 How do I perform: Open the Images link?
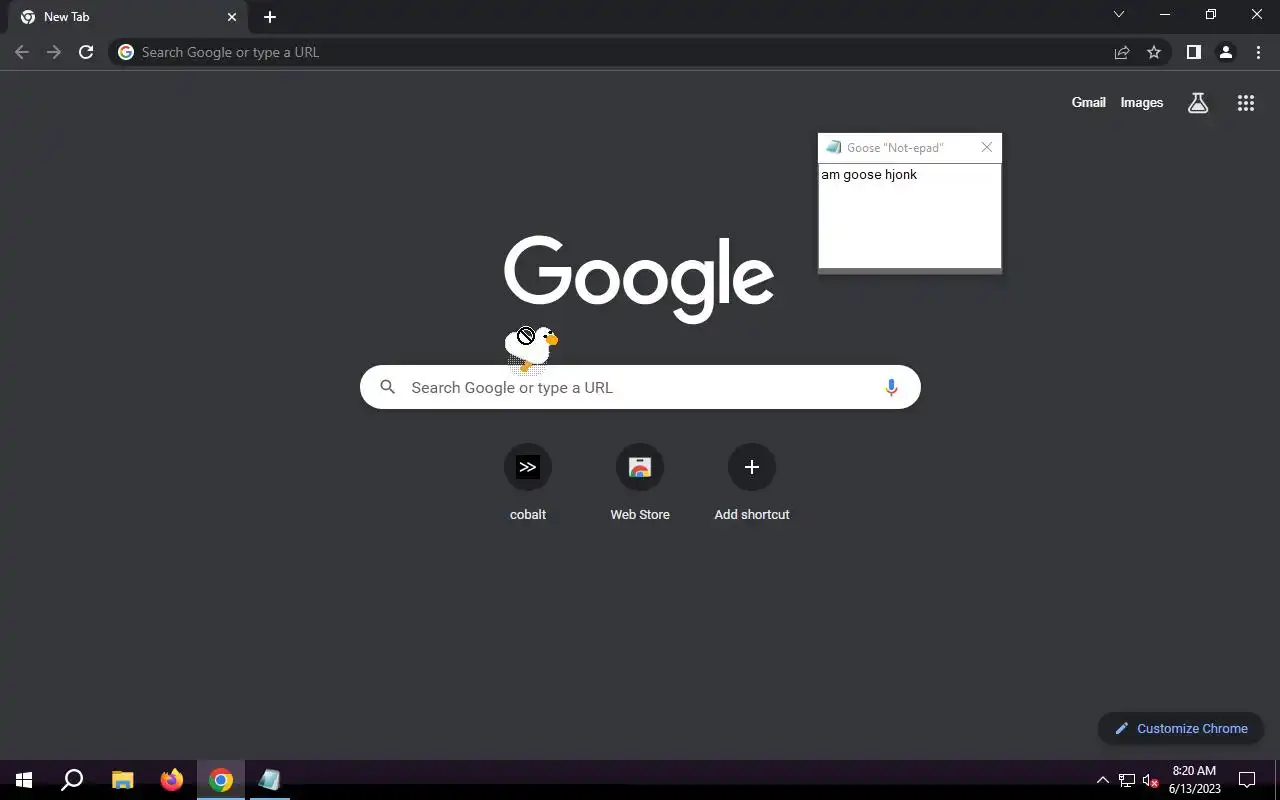coord(1142,102)
